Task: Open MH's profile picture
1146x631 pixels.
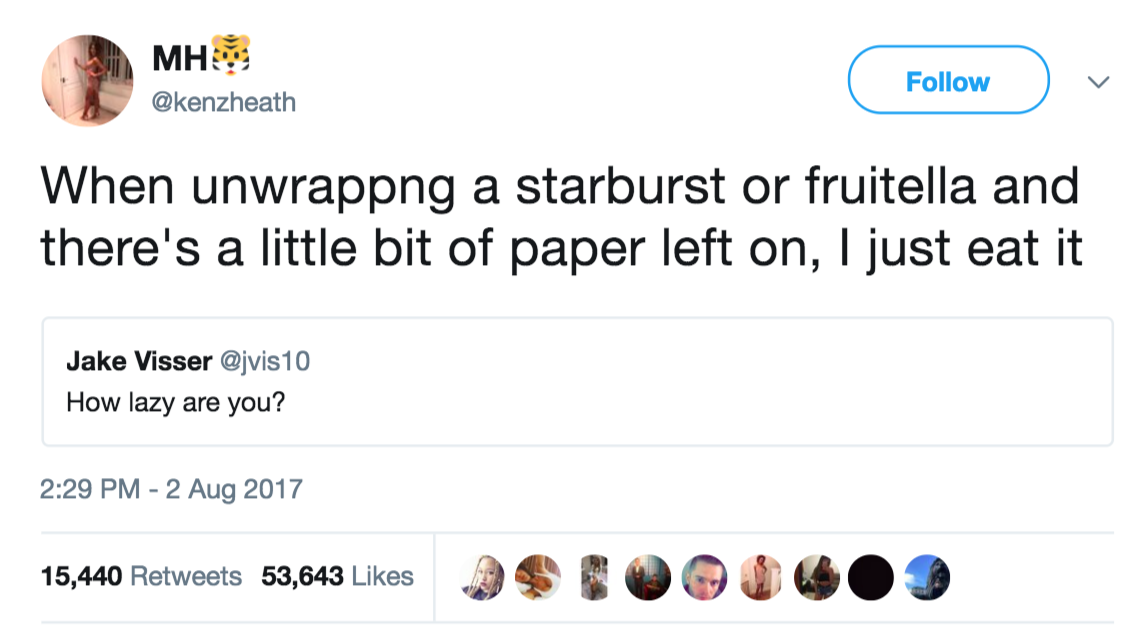Action: [87, 81]
